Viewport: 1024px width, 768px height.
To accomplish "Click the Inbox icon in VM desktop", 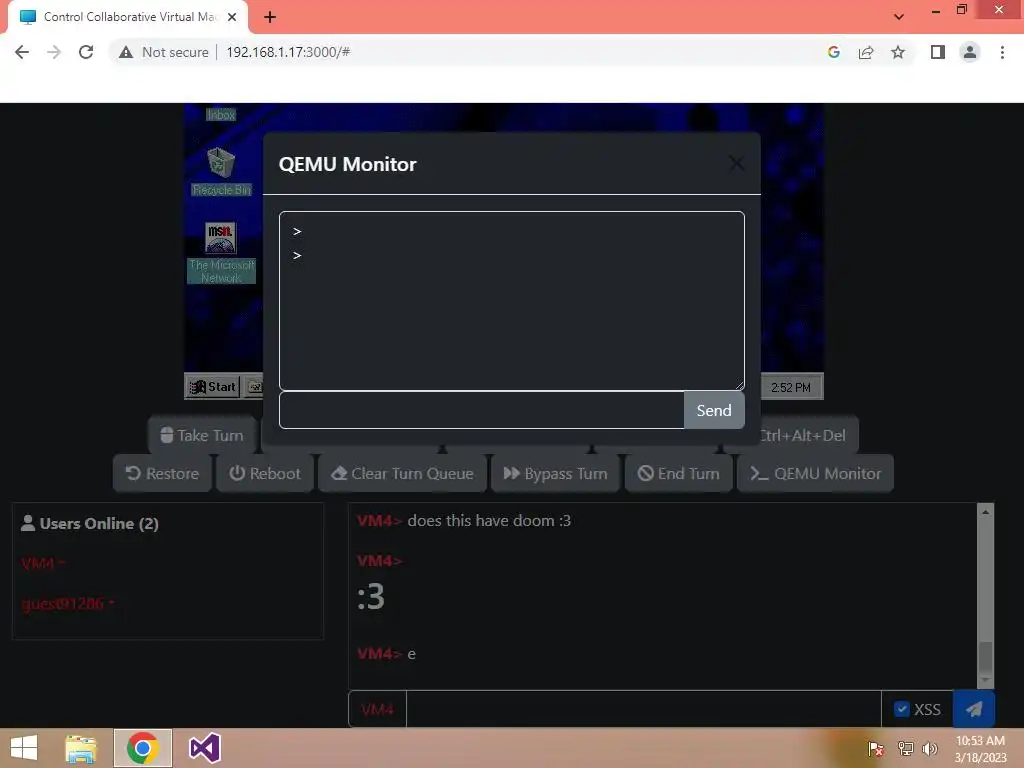I will (221, 114).
